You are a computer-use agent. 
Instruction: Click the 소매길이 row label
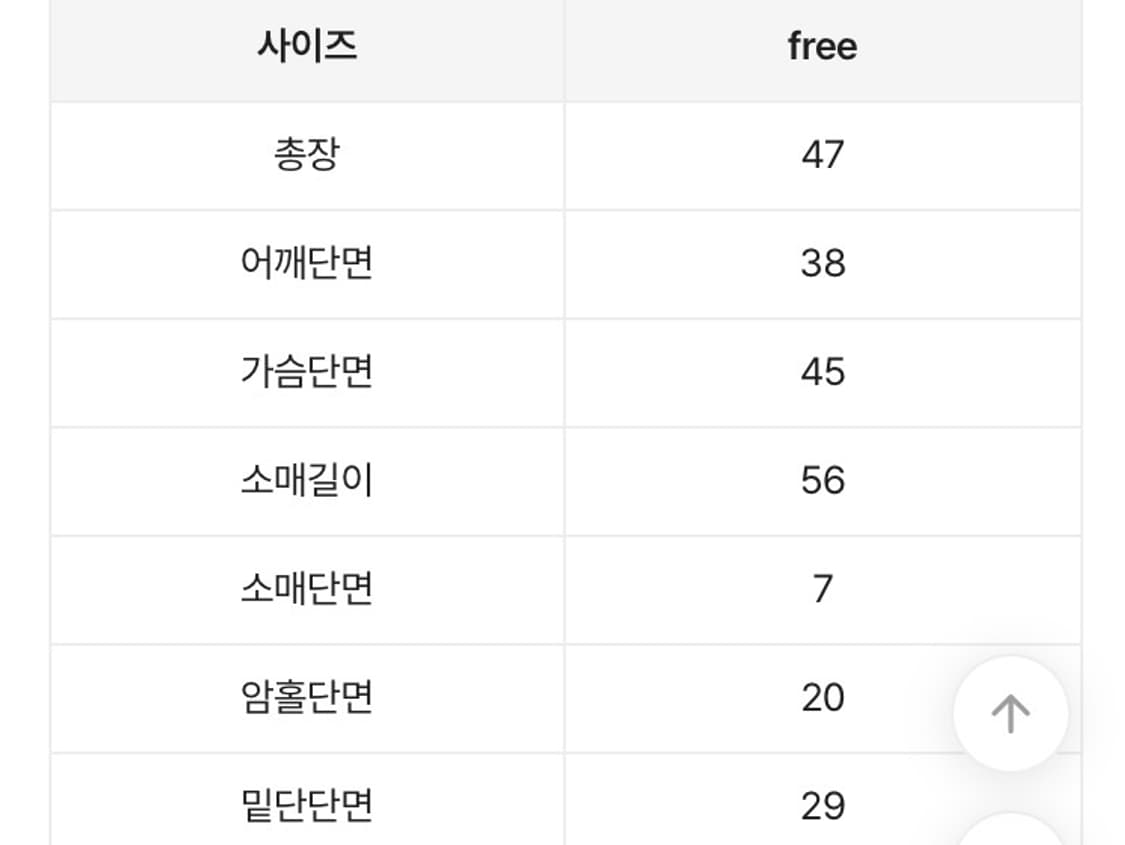tap(305, 481)
